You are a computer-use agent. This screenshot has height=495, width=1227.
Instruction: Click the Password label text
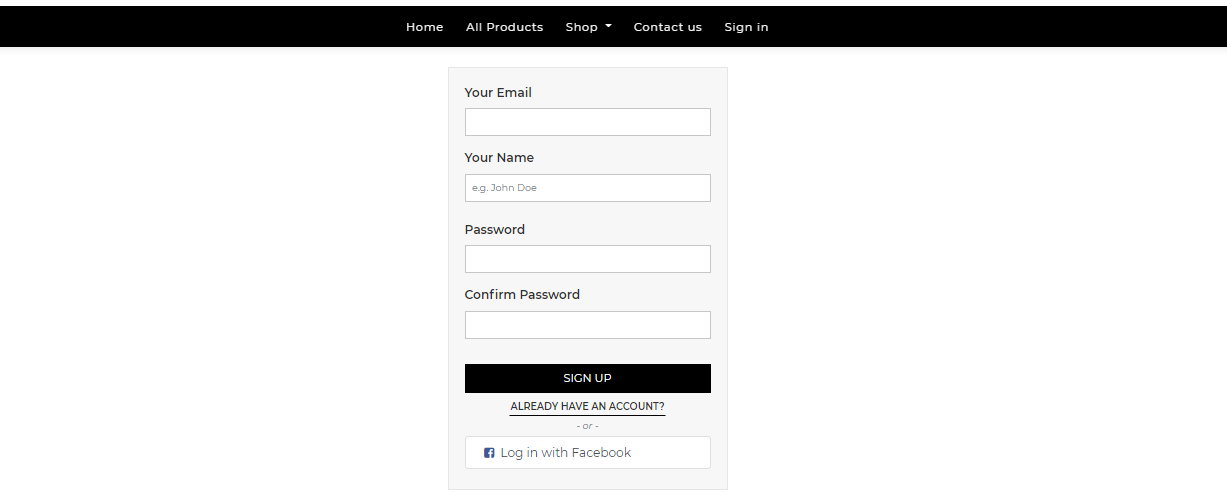click(x=494, y=230)
